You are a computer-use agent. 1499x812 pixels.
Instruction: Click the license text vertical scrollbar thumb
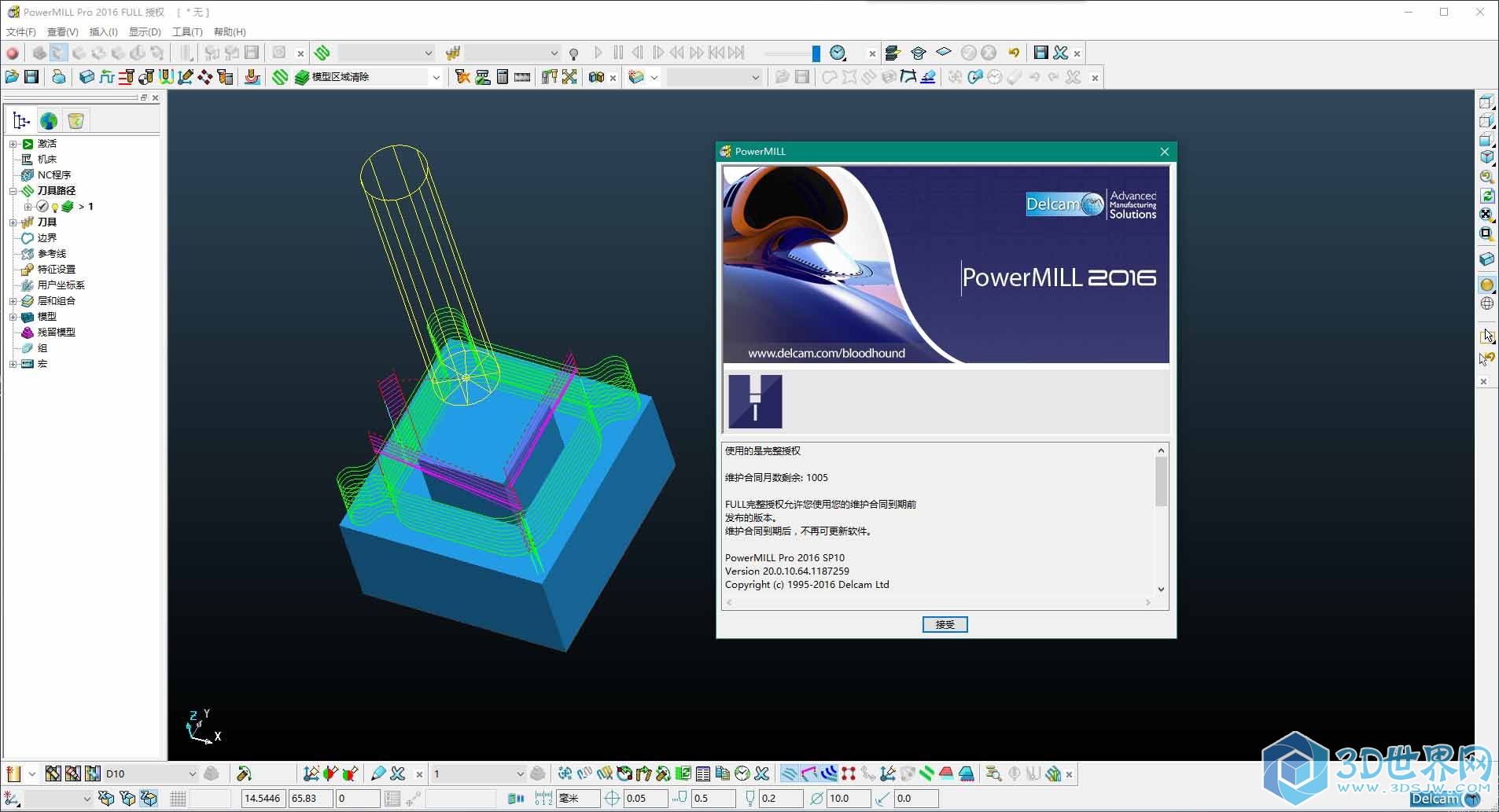[1161, 482]
